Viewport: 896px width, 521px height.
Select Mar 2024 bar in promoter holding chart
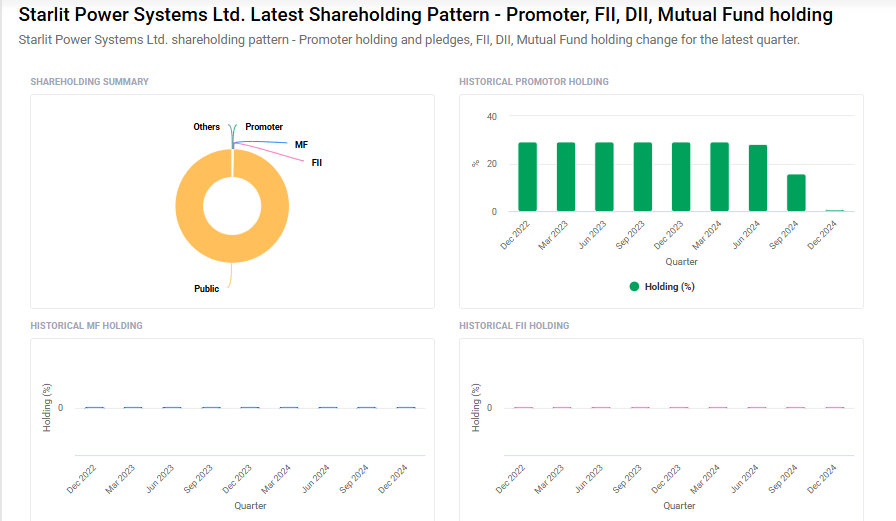point(719,177)
